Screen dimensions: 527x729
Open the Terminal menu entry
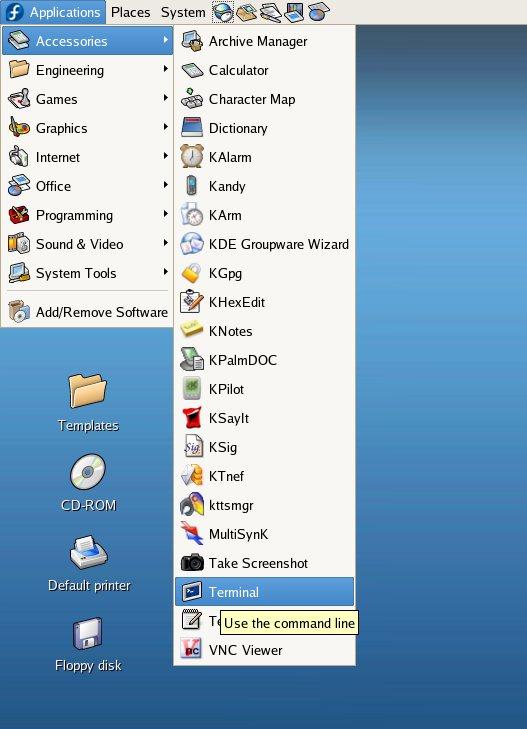pyautogui.click(x=264, y=592)
